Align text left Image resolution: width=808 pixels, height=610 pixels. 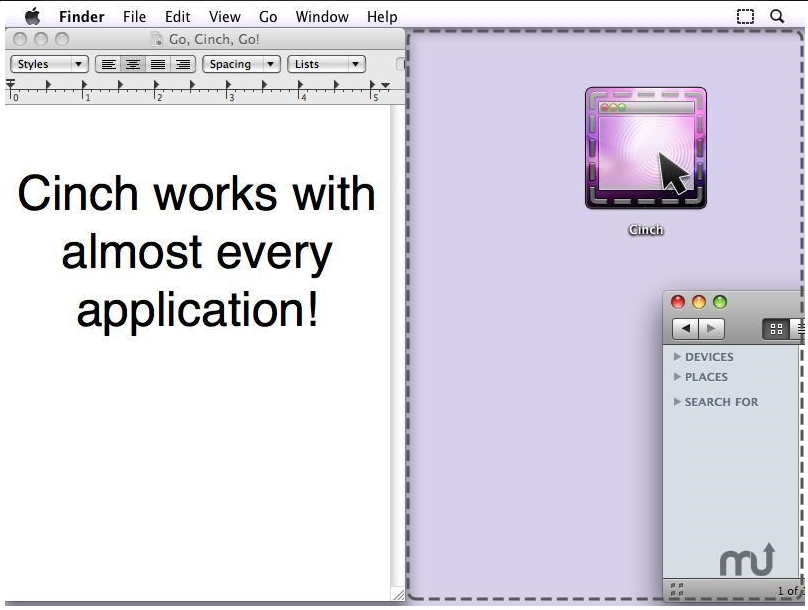point(108,64)
